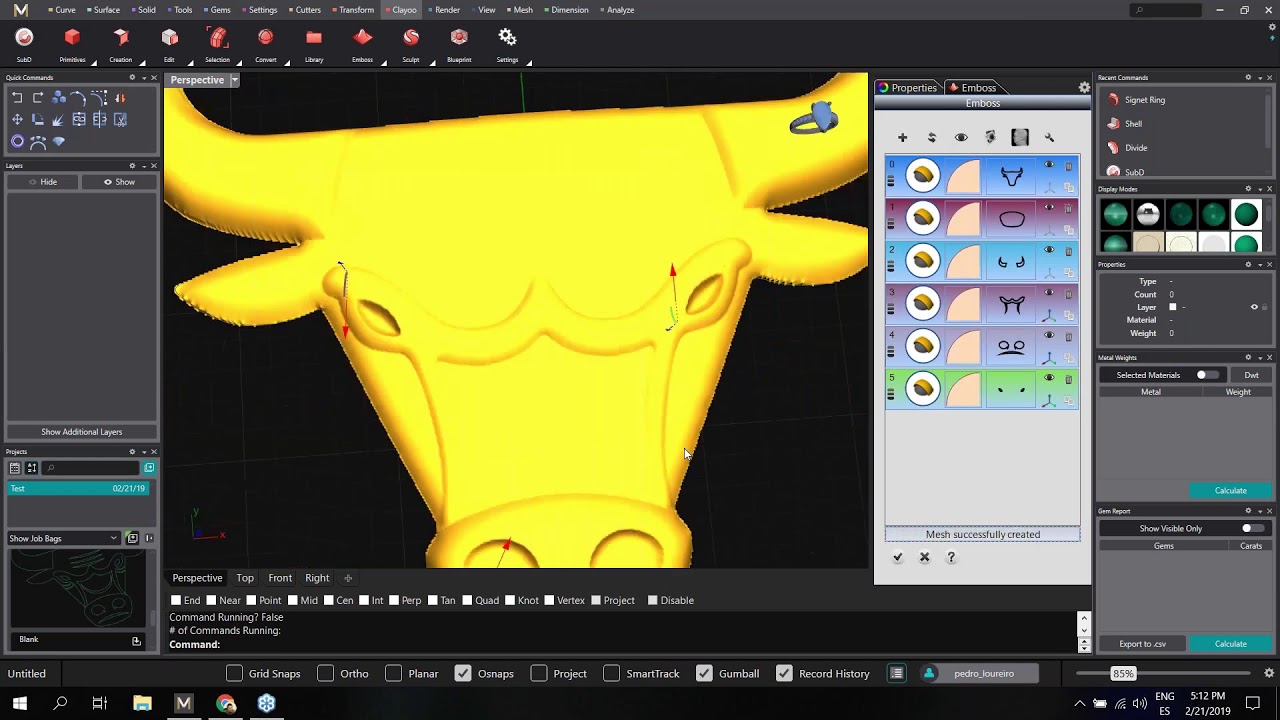Toggle the Osnaps checkbox

[x=462, y=673]
